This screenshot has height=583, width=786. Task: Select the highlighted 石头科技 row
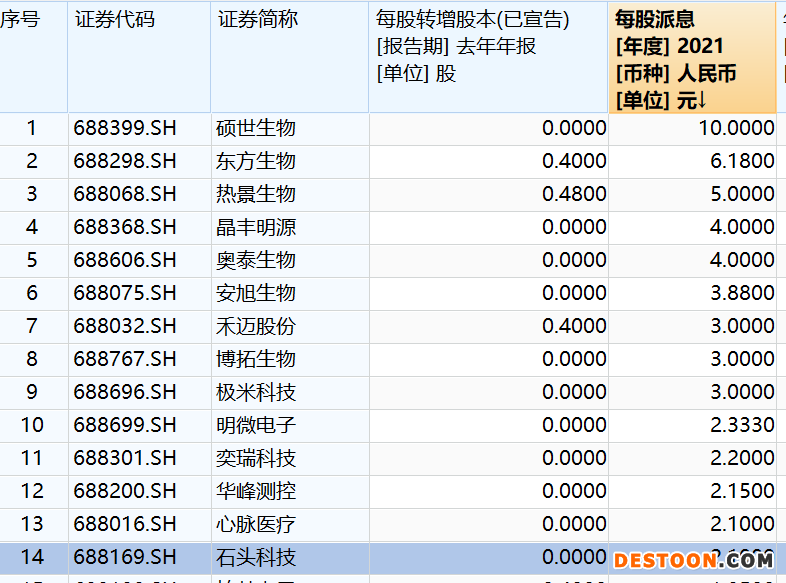pos(256,557)
